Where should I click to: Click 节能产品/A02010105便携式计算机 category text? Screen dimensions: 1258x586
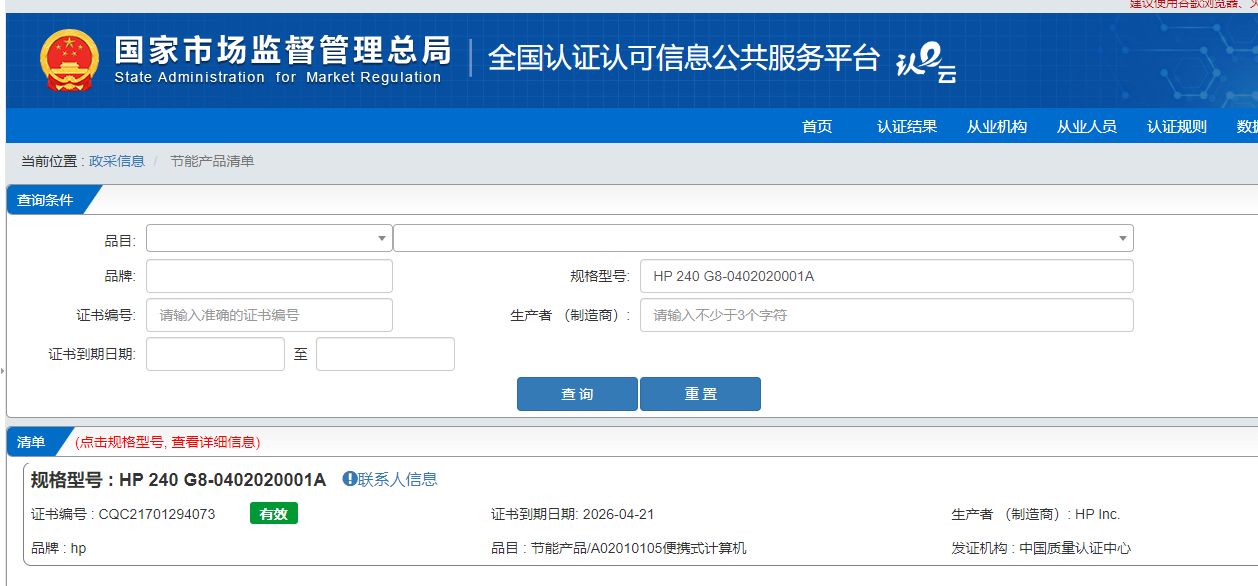(638, 548)
